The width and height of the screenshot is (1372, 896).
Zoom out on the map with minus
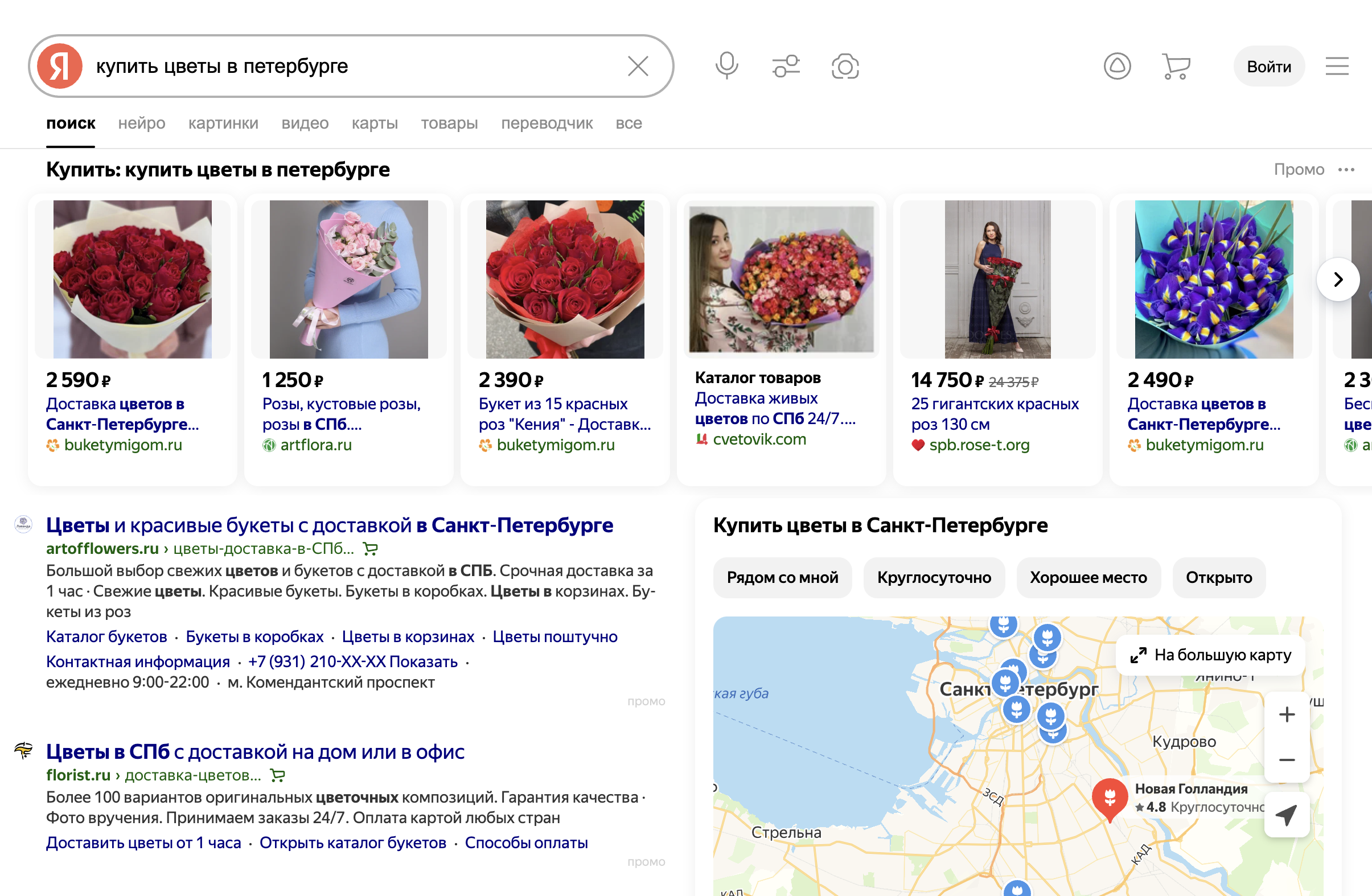(x=1287, y=760)
